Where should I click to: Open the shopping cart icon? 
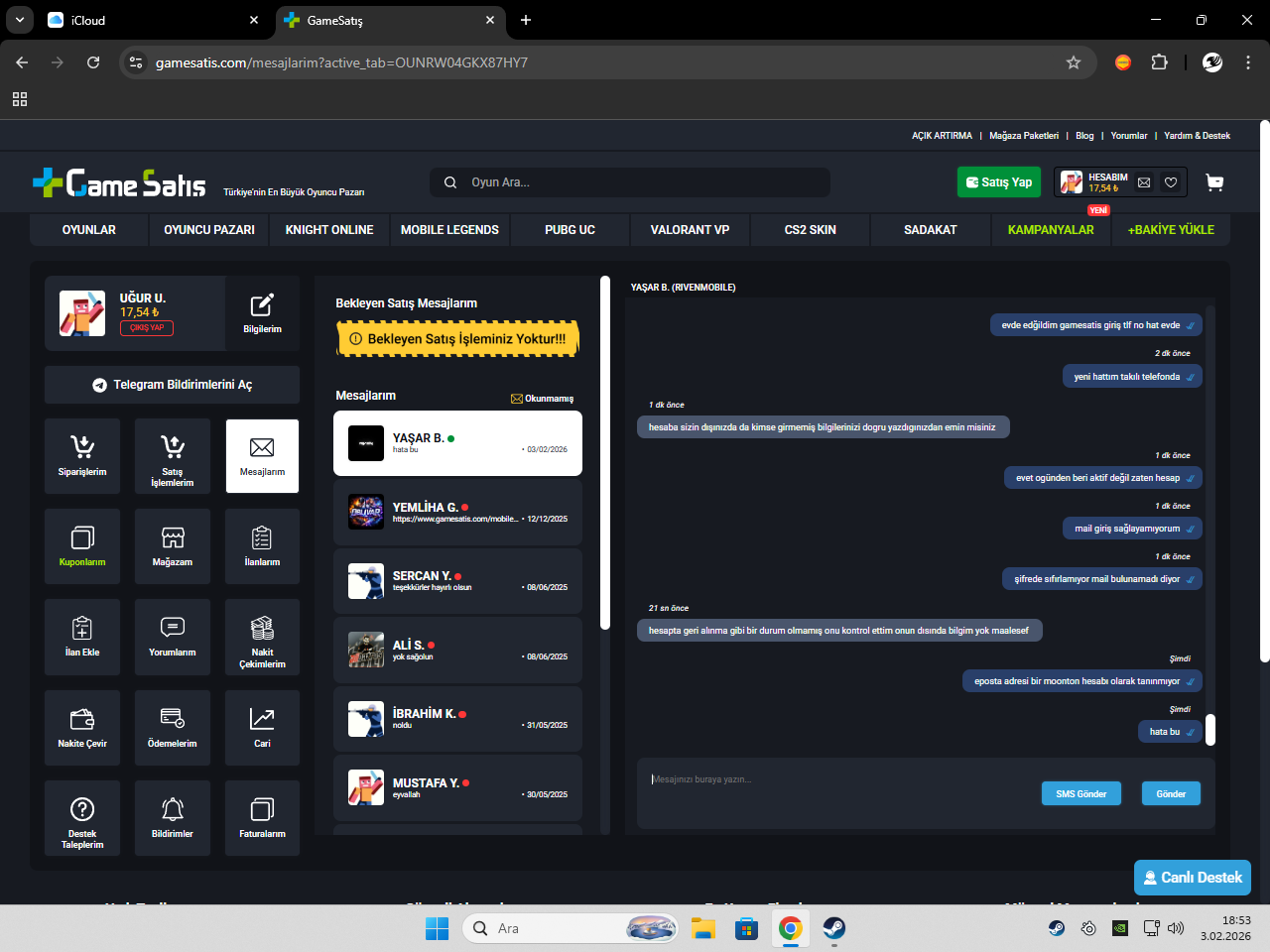point(1214,182)
